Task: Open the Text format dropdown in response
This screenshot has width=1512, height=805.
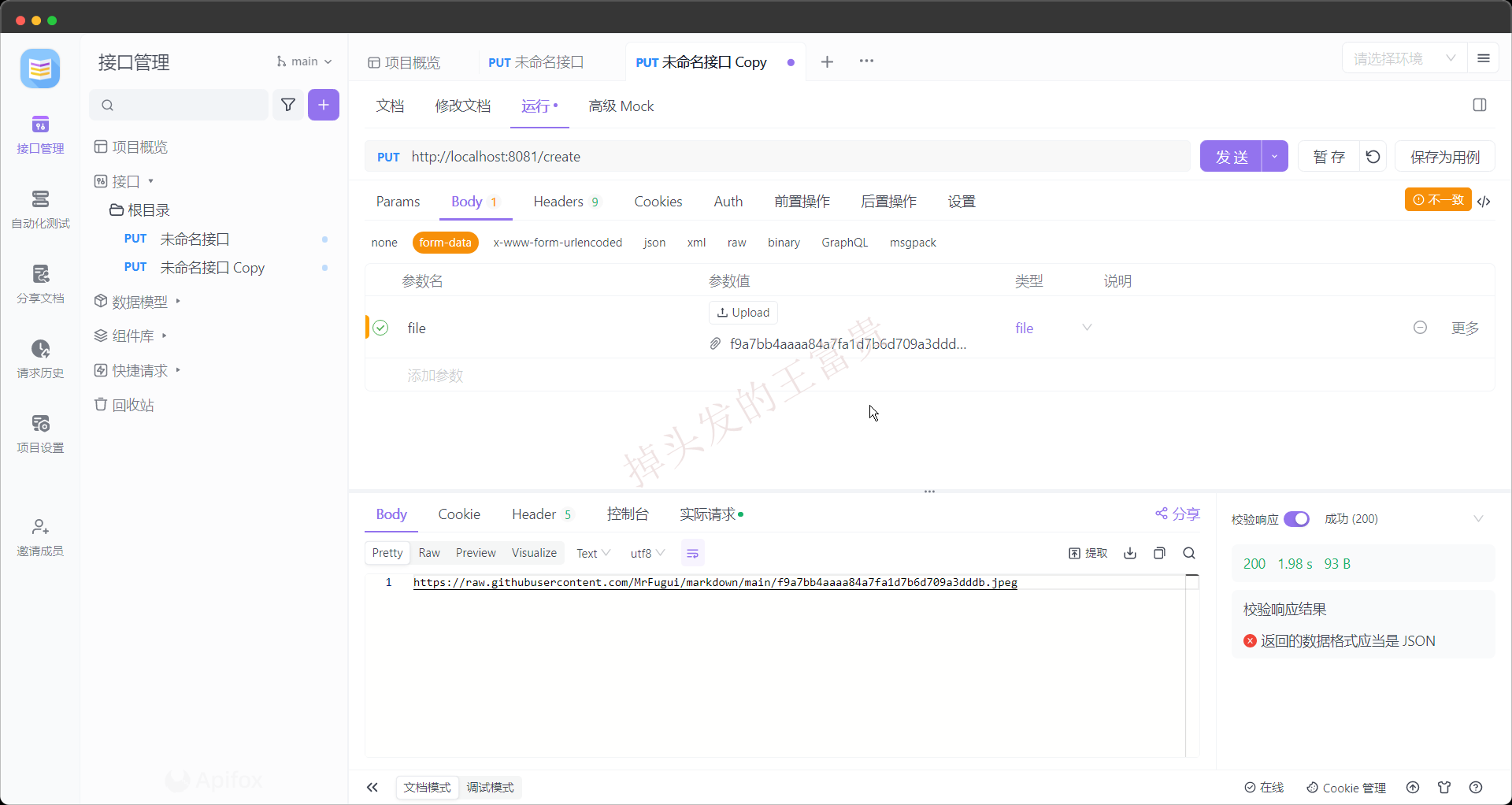Action: tap(593, 554)
